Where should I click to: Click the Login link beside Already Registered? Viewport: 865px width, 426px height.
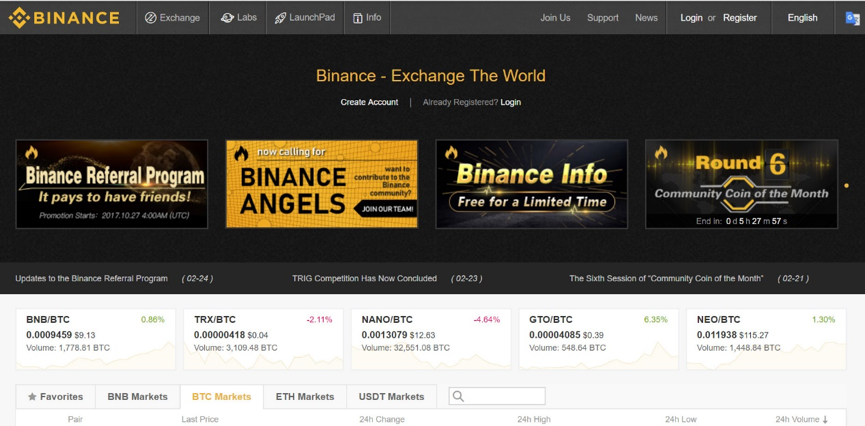[510, 102]
